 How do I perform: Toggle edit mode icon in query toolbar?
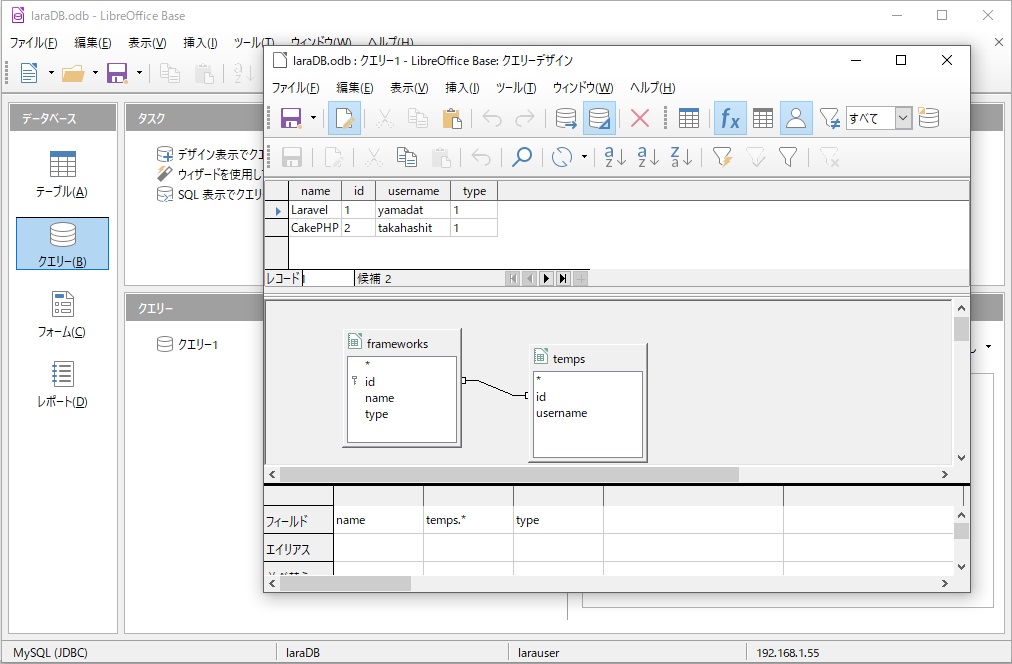coord(345,119)
